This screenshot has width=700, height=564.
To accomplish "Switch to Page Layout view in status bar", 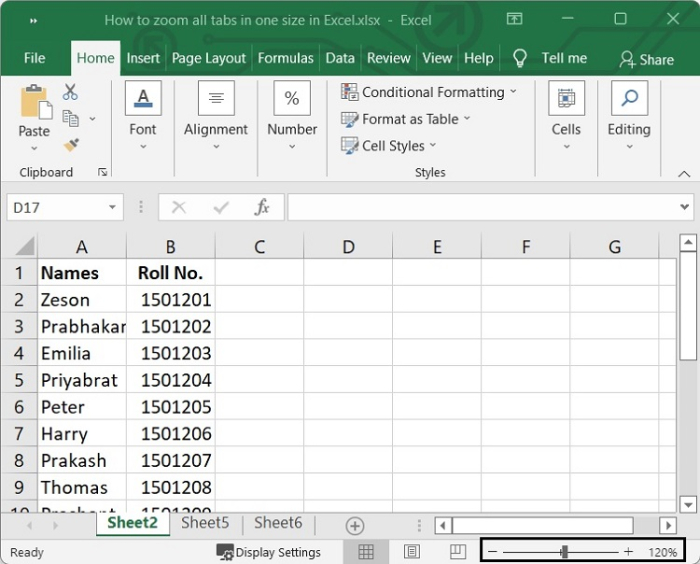I will tap(412, 552).
